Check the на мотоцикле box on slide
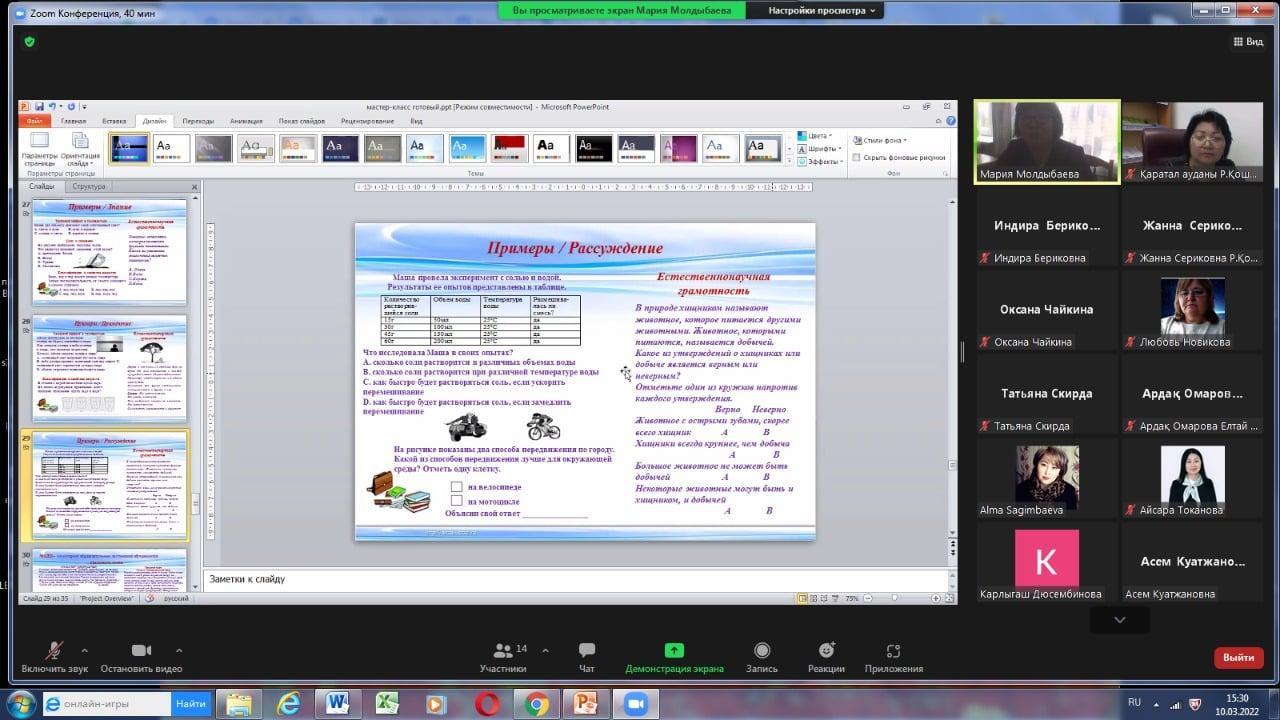This screenshot has width=1280, height=720. pos(456,501)
